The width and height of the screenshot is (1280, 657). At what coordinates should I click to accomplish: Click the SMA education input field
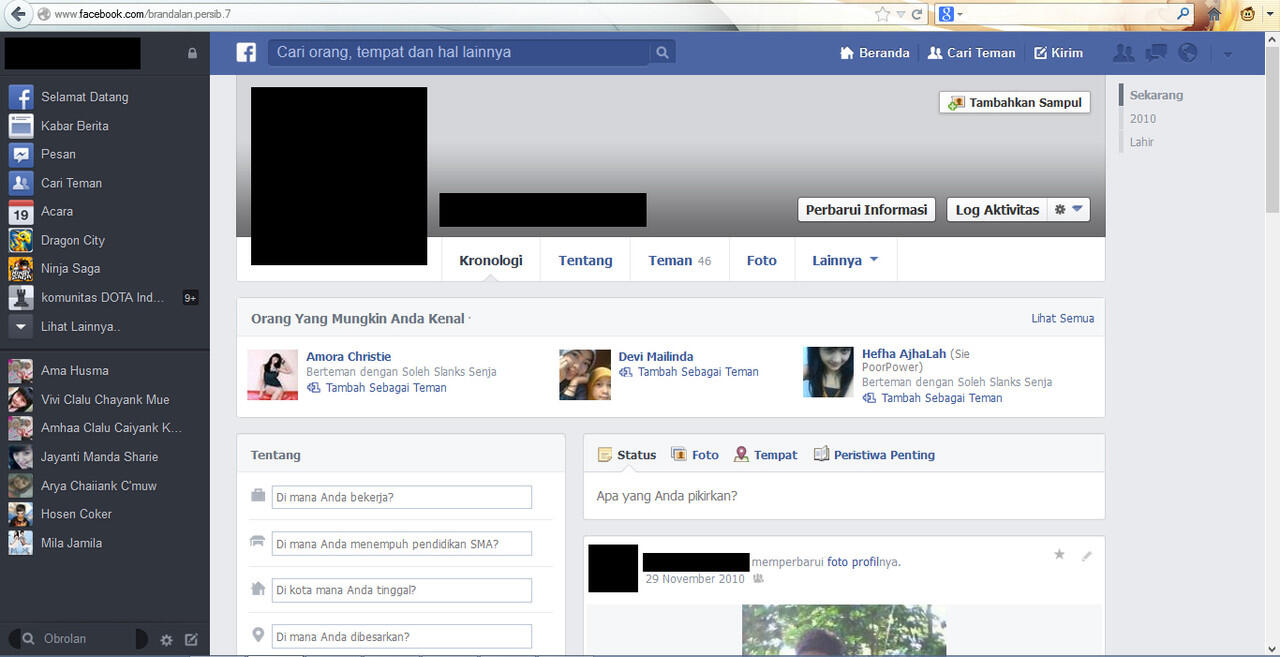coord(402,544)
